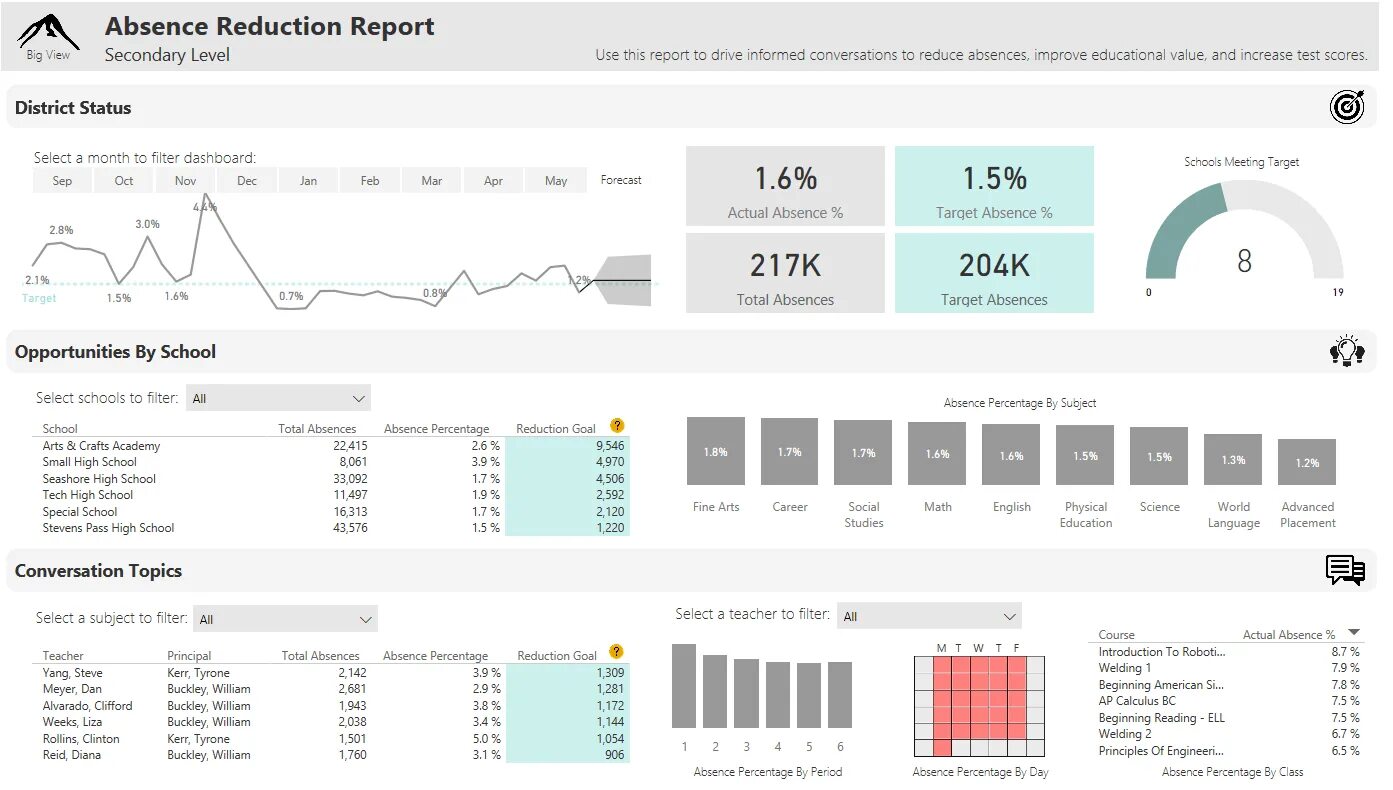Click the English 1.6% bar
Screen dimensions: 1393x790
[x=1011, y=455]
